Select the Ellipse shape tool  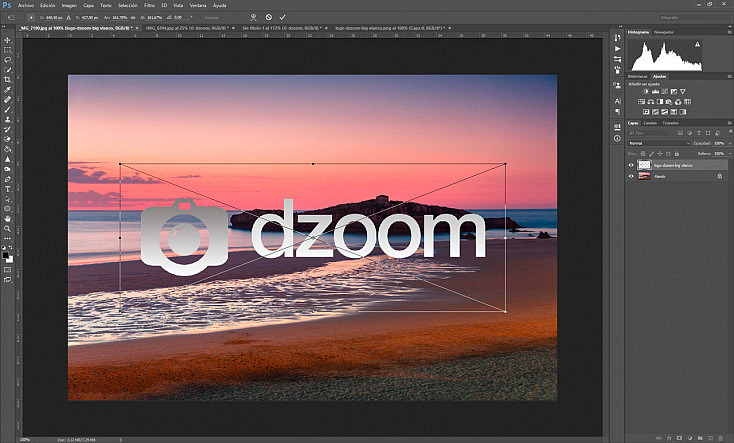tap(7, 209)
